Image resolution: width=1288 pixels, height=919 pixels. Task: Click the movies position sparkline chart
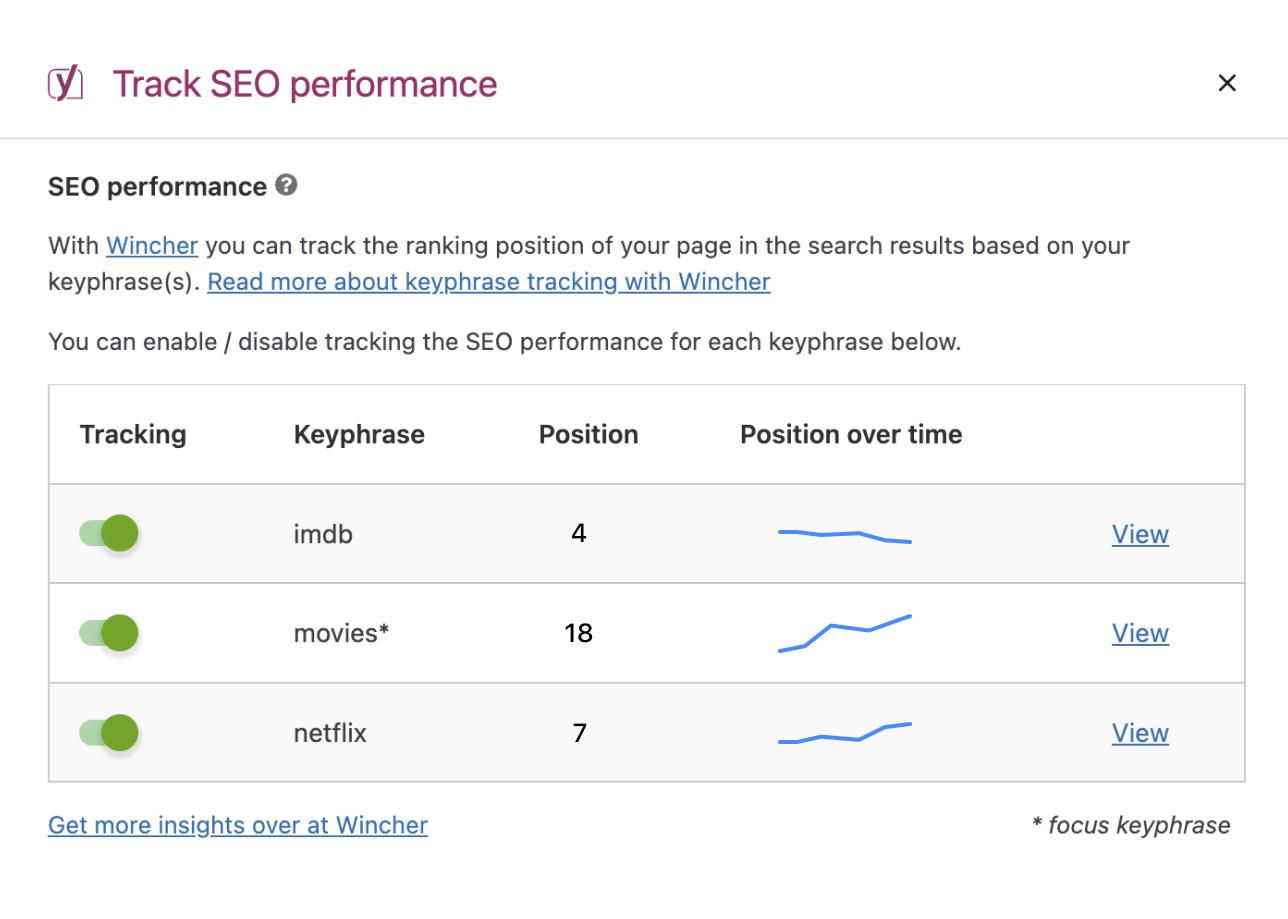[x=844, y=632]
